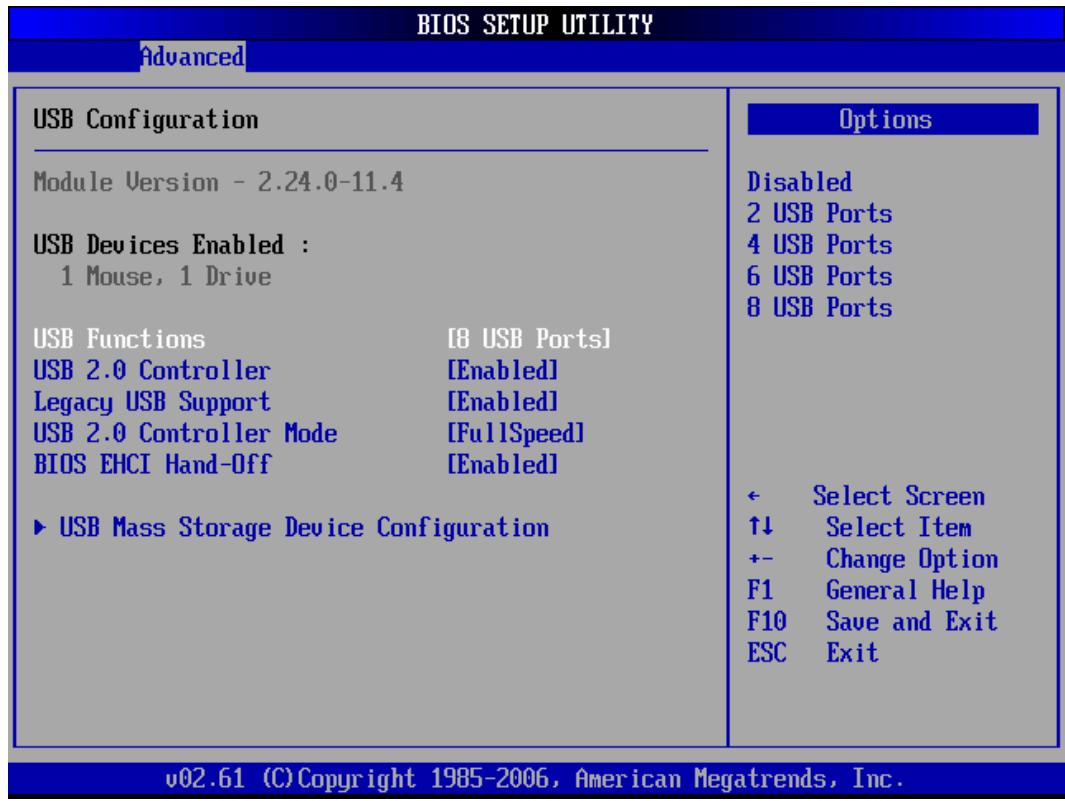Choose Disabled in the Options list

click(799, 182)
